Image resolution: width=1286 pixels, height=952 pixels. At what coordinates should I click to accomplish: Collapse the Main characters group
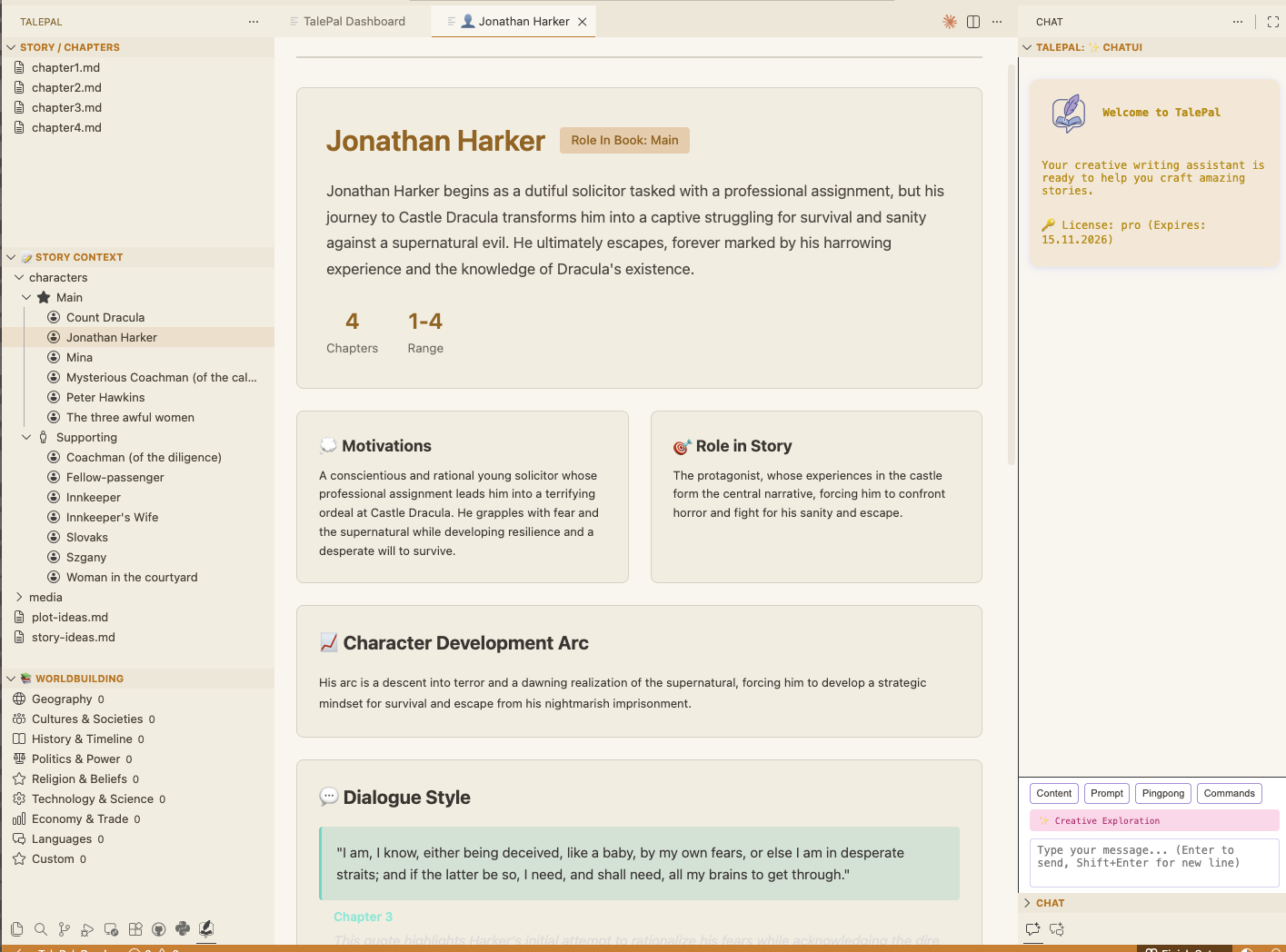(x=26, y=297)
